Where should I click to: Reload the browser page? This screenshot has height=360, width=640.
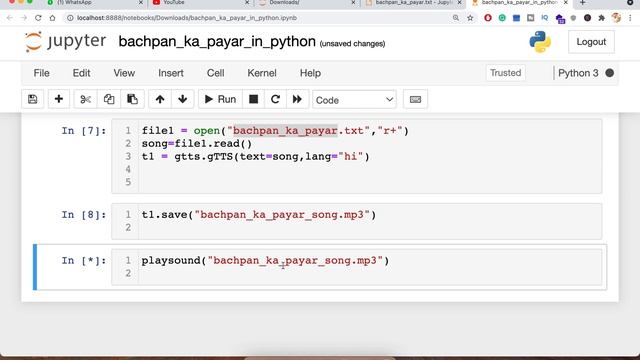38,18
